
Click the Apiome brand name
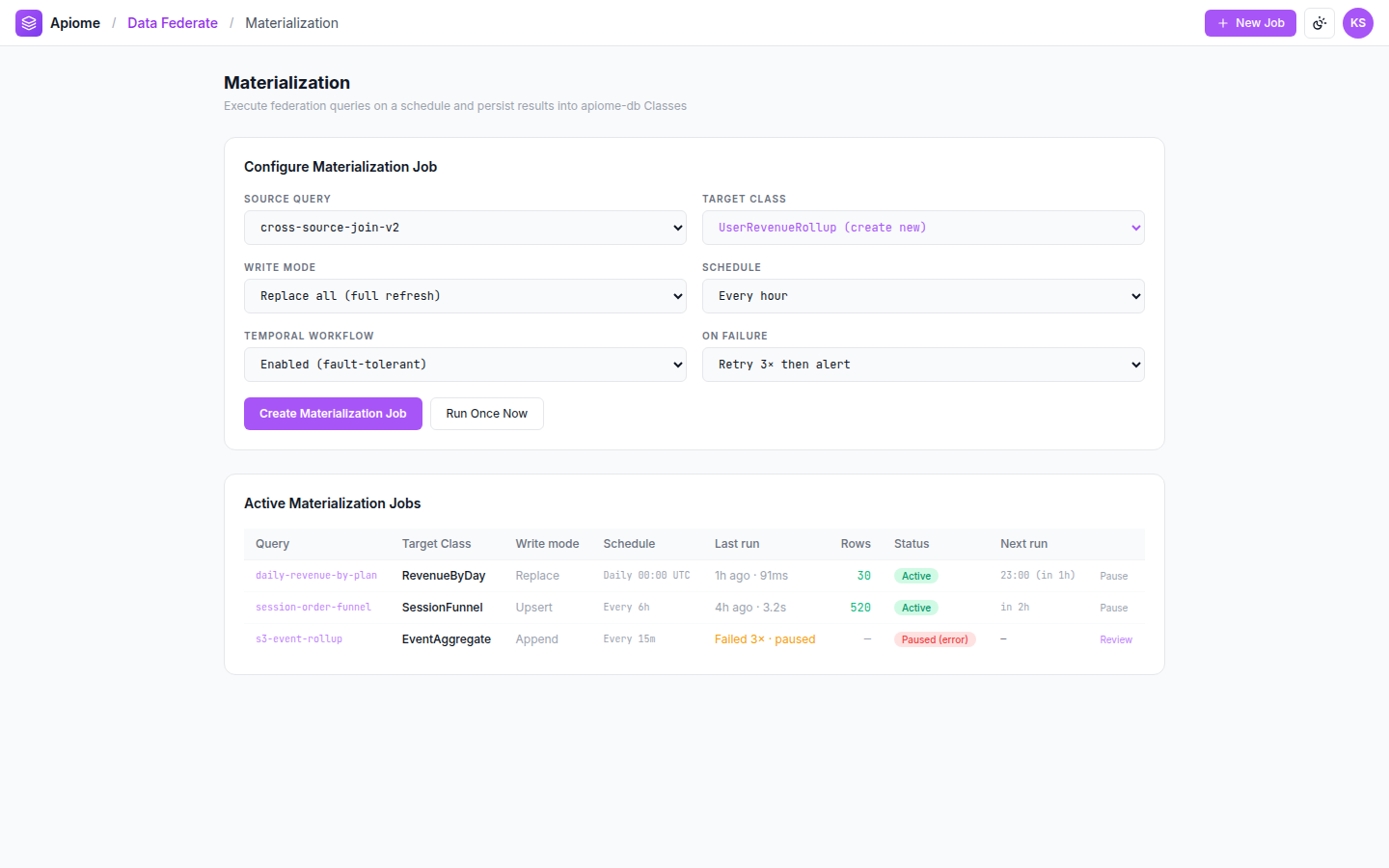pos(75,23)
